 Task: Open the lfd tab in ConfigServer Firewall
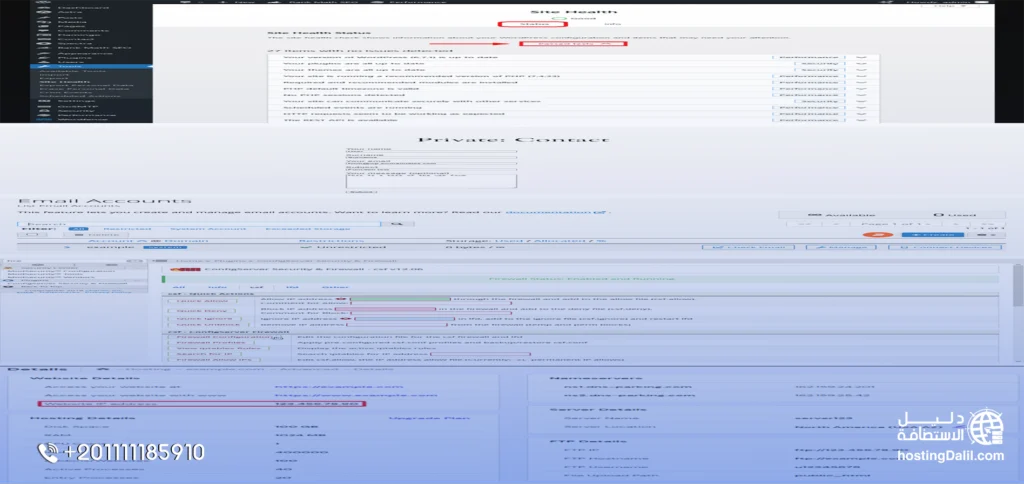[292, 287]
